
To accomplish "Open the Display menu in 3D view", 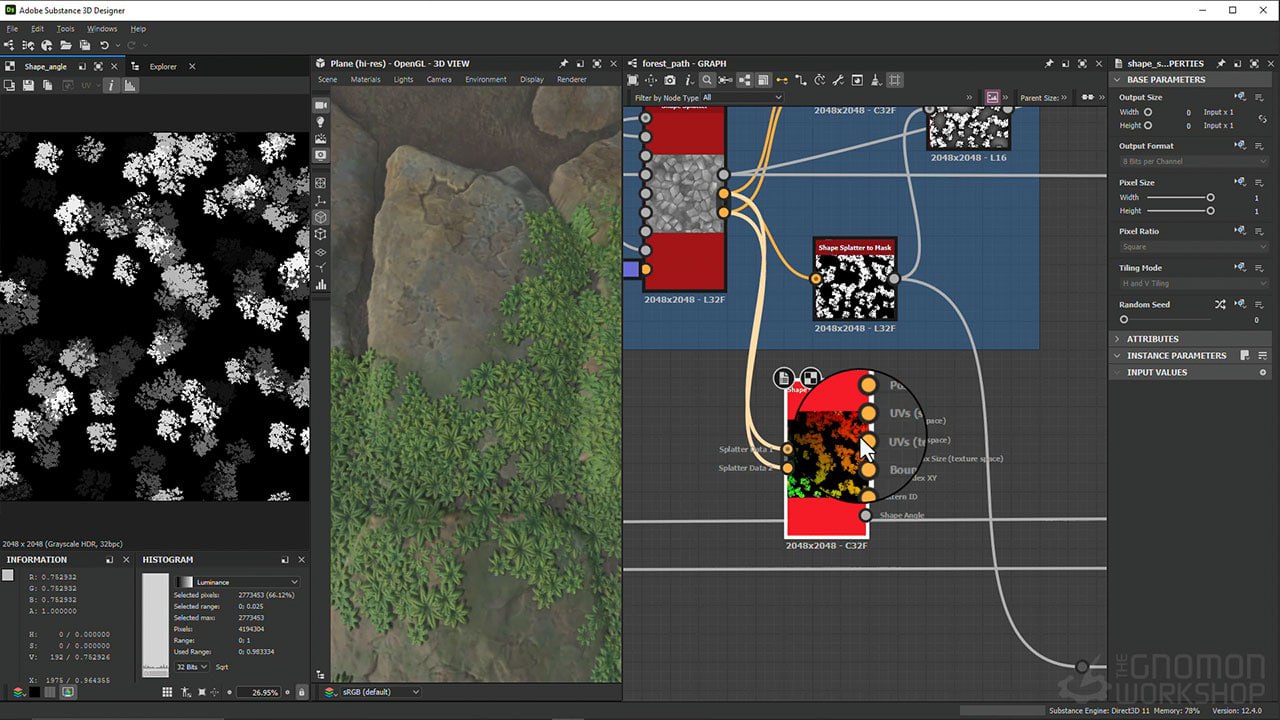I will tap(532, 79).
